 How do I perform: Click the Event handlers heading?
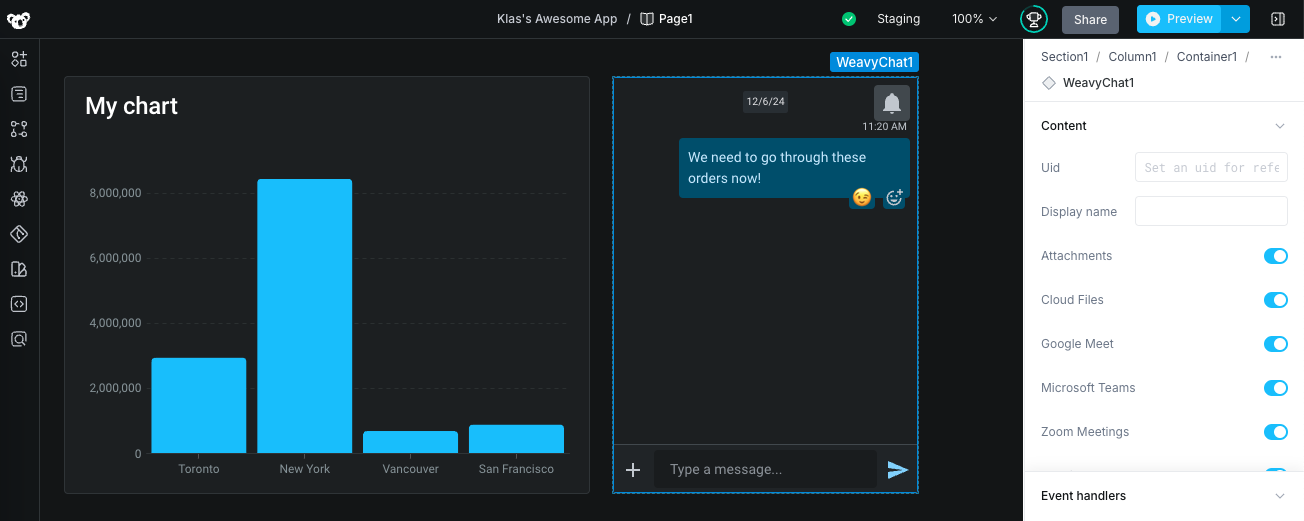[x=1083, y=496]
